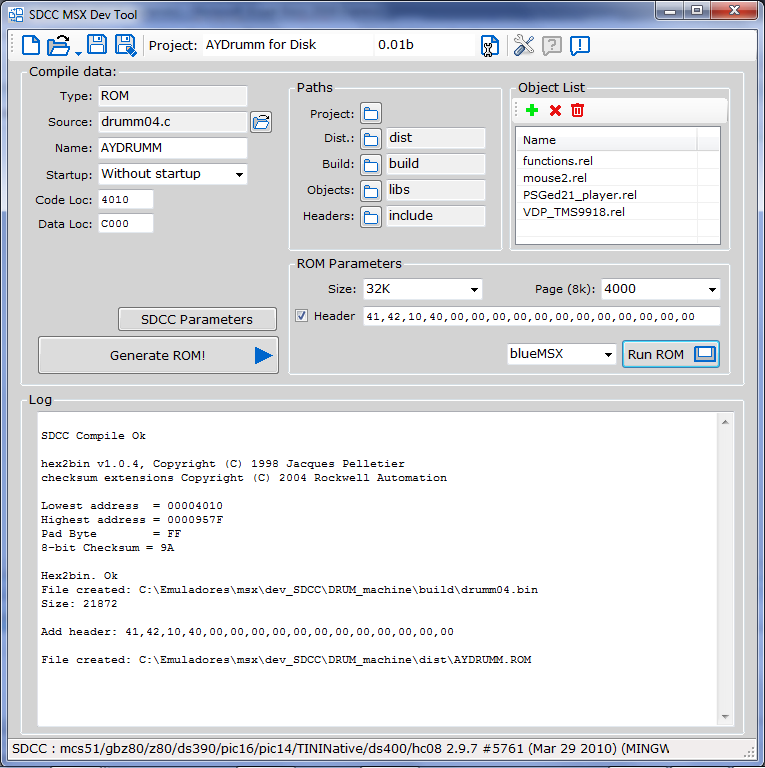Viewport: 765px width, 768px height.
Task: Select PSGed21_player.rel in the Object List
Action: click(580, 195)
